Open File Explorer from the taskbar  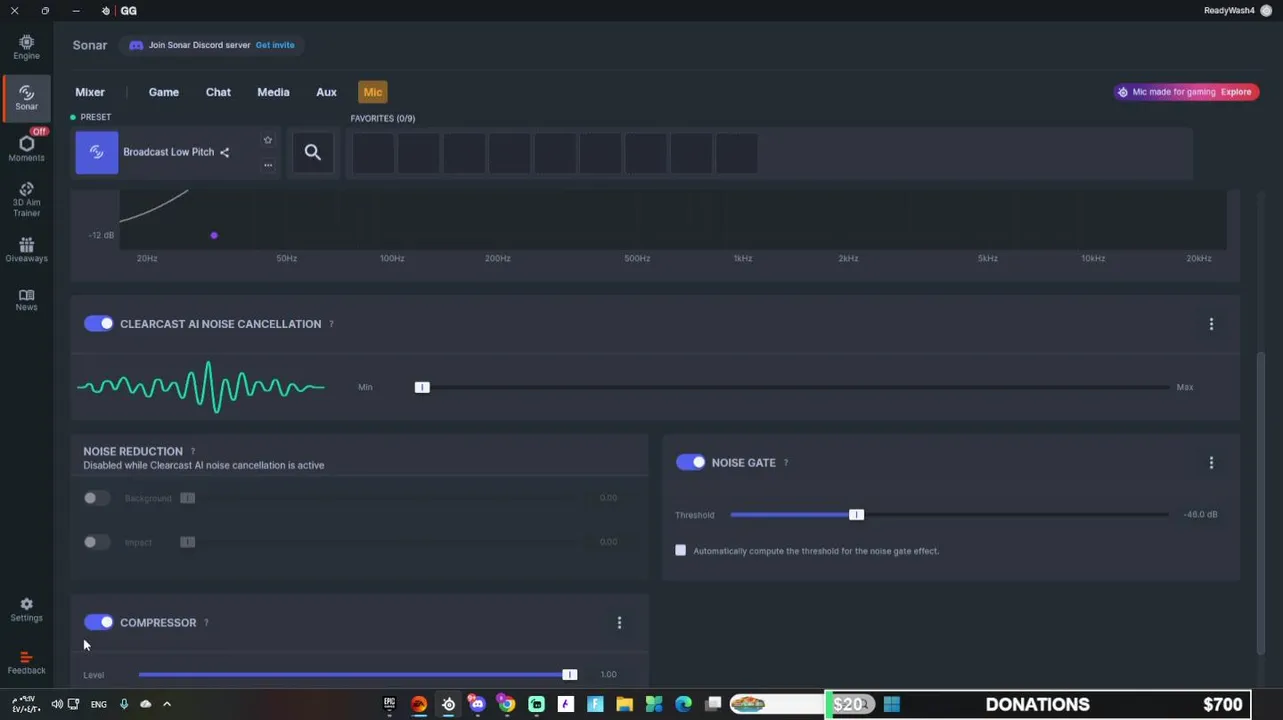[624, 704]
